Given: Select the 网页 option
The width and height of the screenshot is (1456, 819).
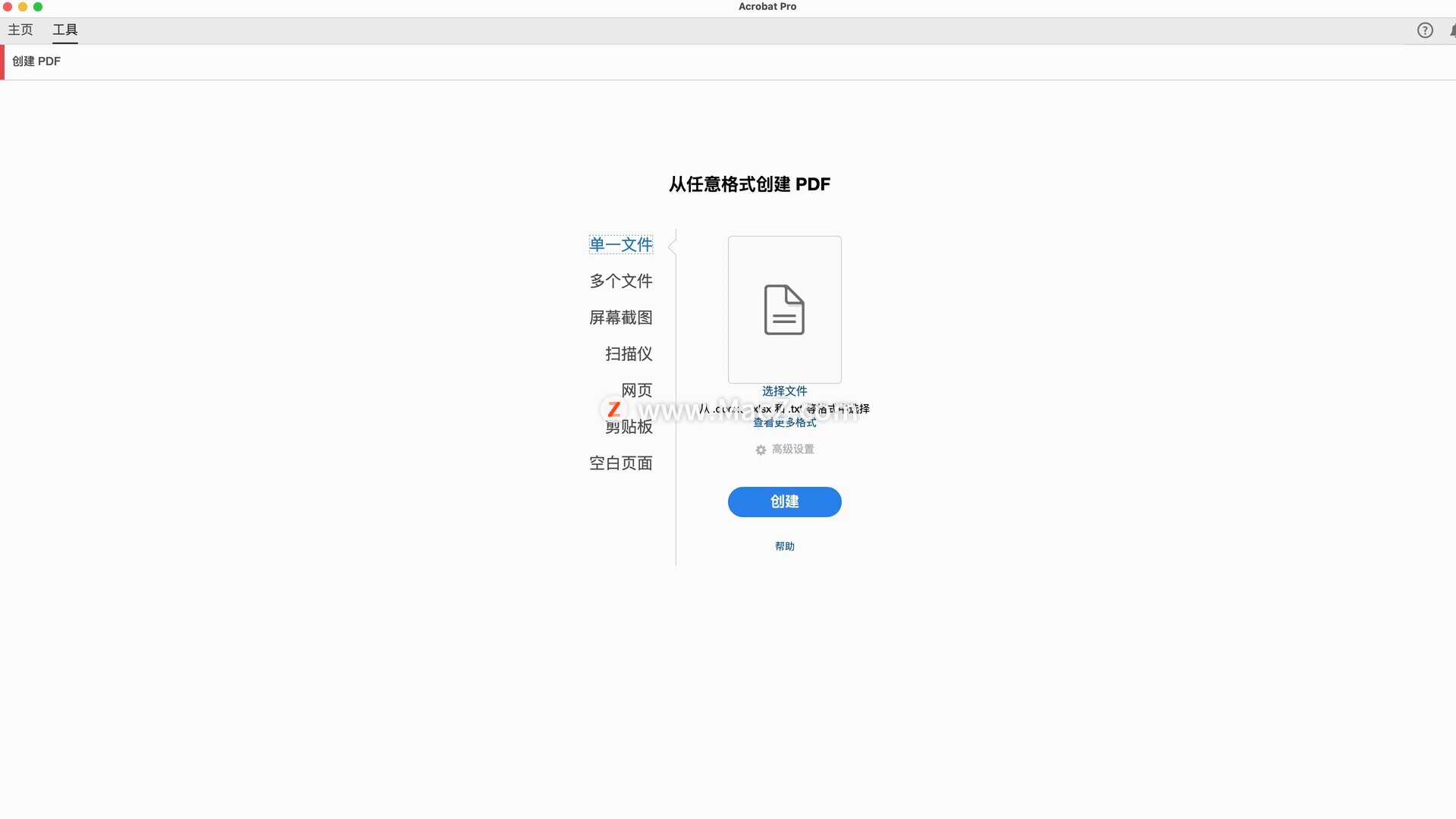Looking at the screenshot, I should 637,390.
